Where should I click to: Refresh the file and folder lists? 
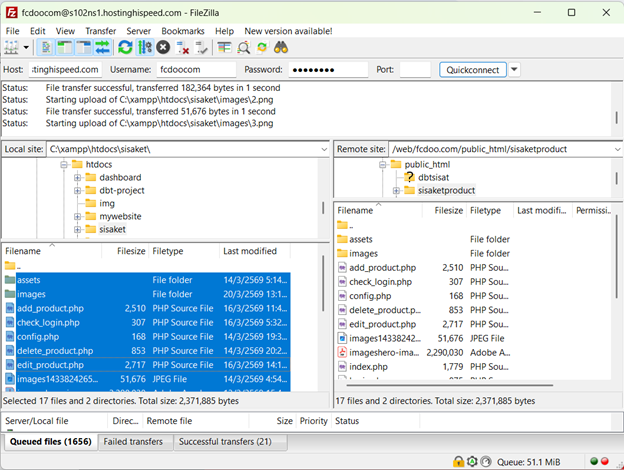(125, 47)
